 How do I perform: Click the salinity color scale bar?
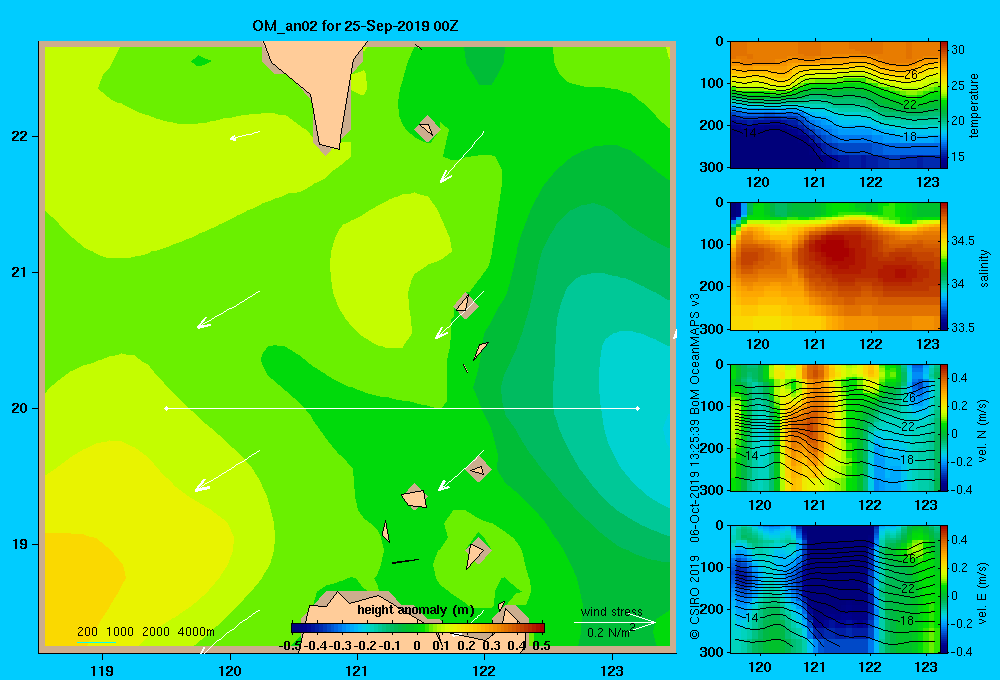point(944,266)
